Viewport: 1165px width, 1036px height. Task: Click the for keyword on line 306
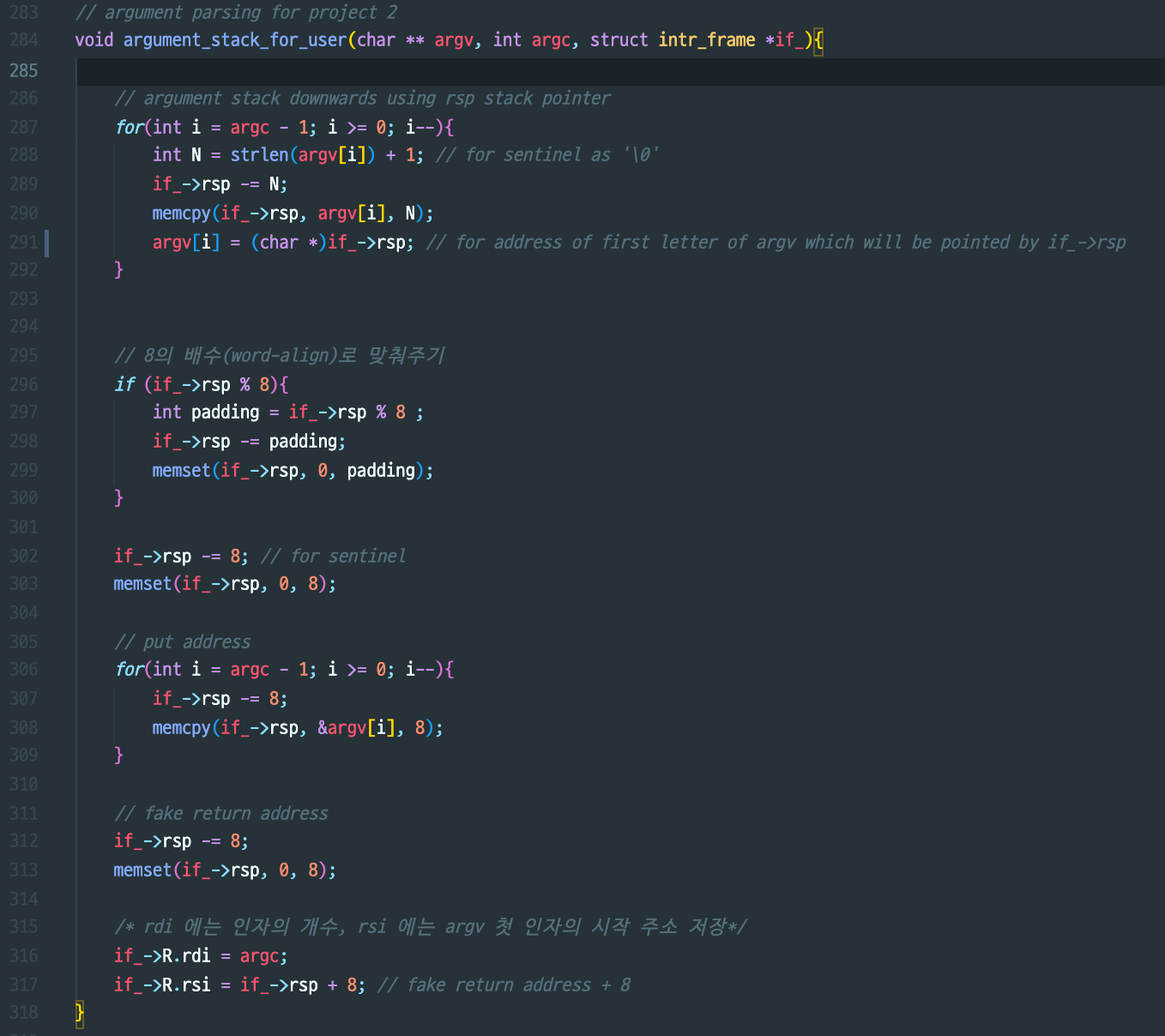click(x=129, y=669)
